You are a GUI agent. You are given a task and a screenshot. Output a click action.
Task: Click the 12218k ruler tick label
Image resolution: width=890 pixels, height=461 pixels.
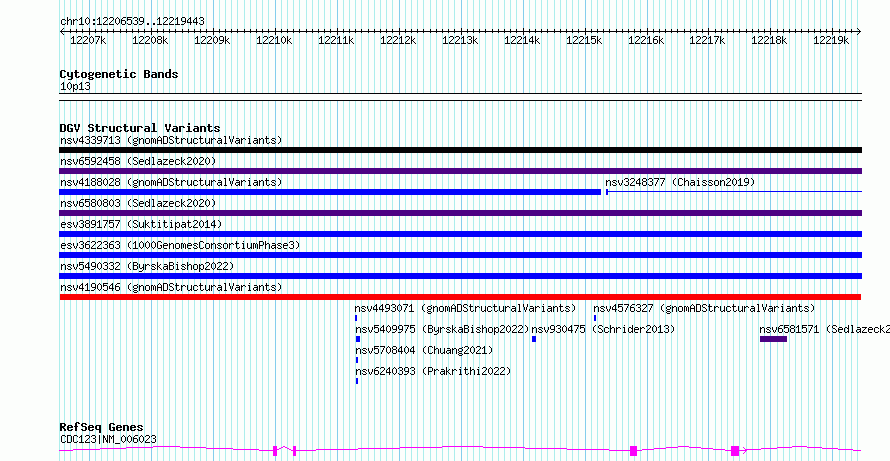(769, 40)
